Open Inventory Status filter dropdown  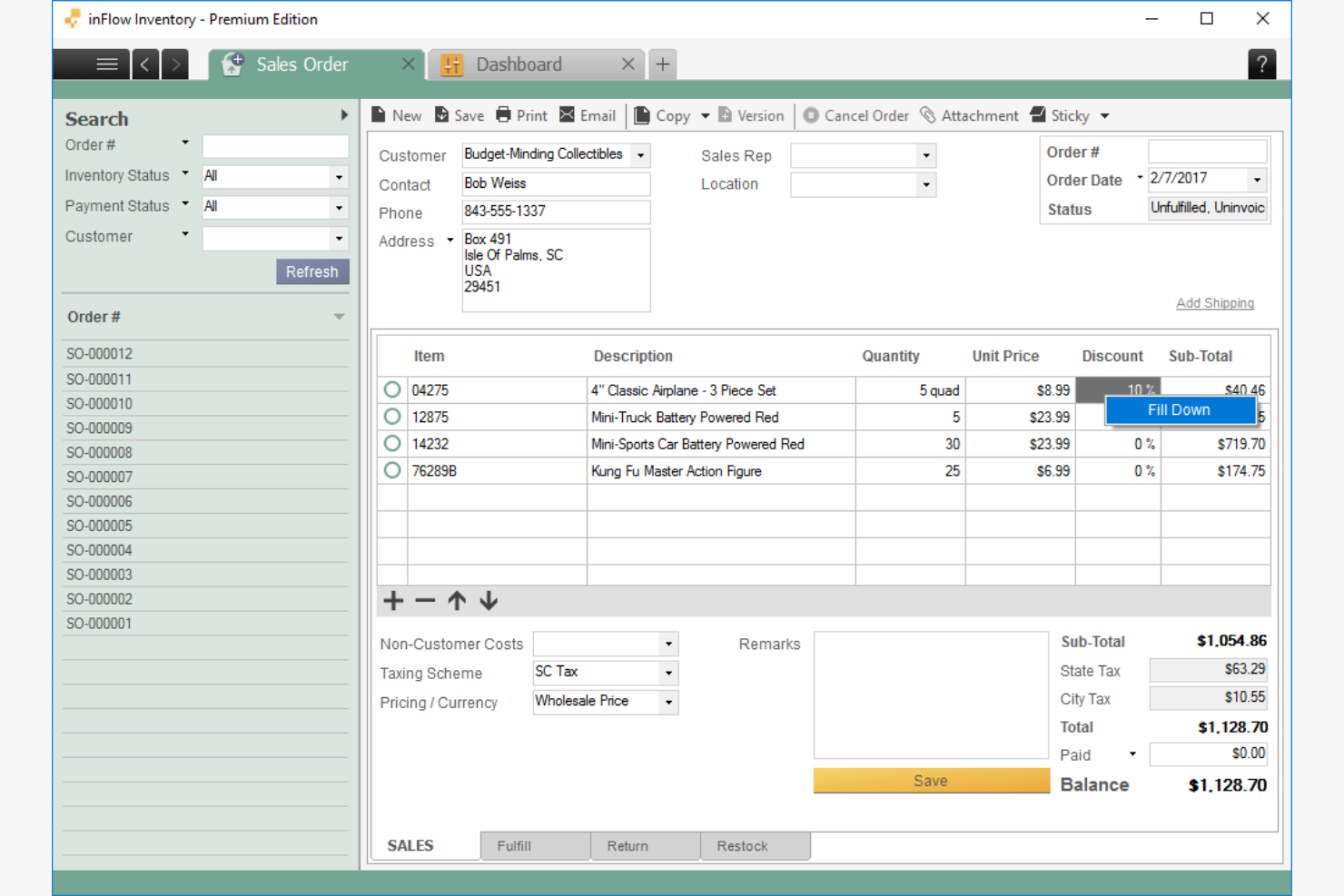pyautogui.click(x=339, y=177)
